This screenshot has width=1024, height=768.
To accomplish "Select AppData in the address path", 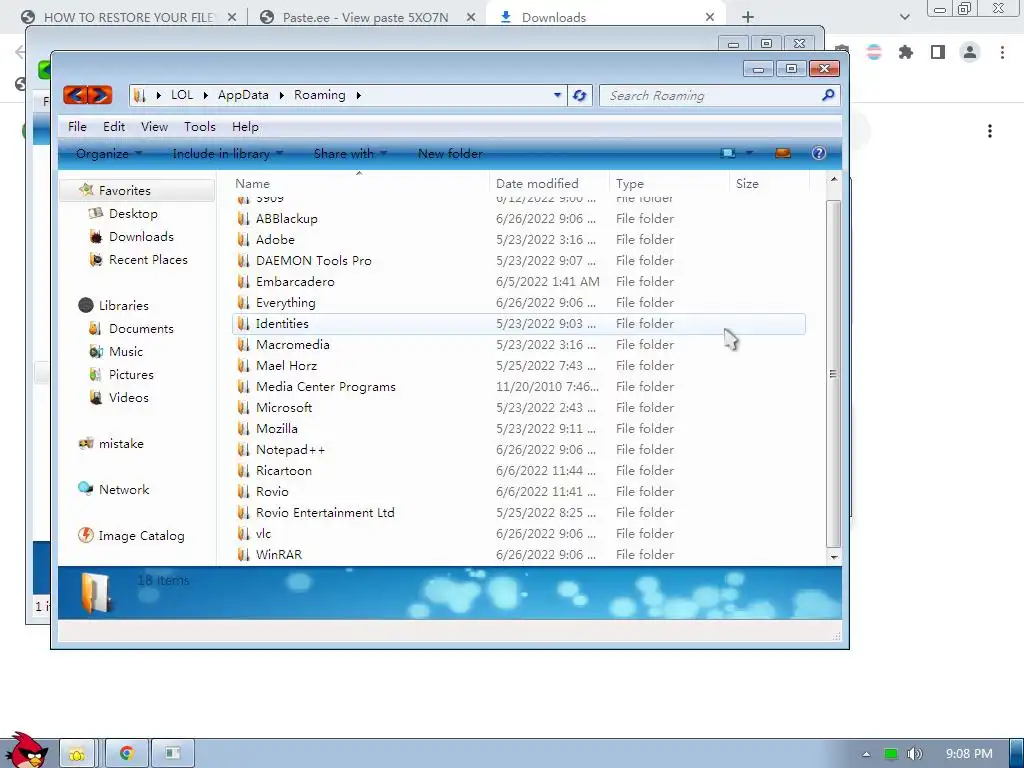I will (243, 95).
